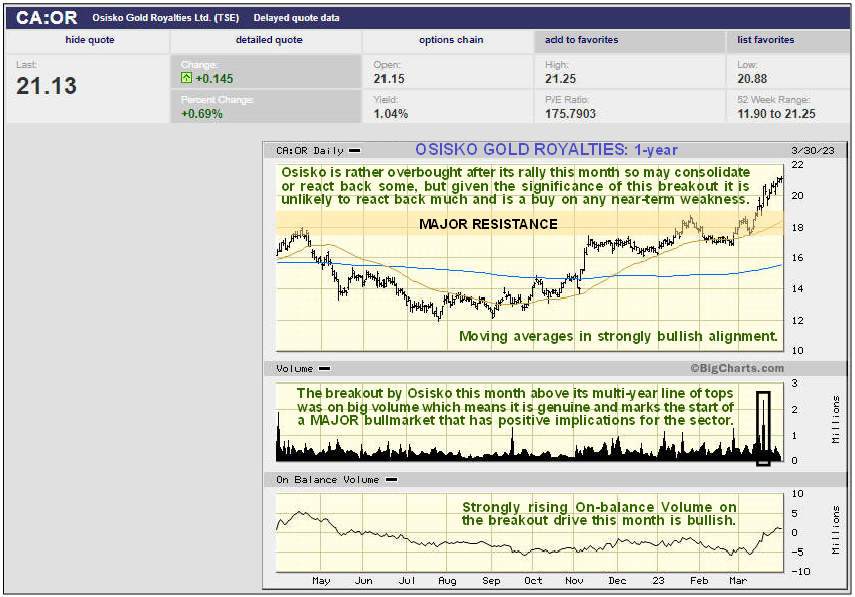Click the low value 20.88
The height and width of the screenshot is (597, 855).
(752, 79)
